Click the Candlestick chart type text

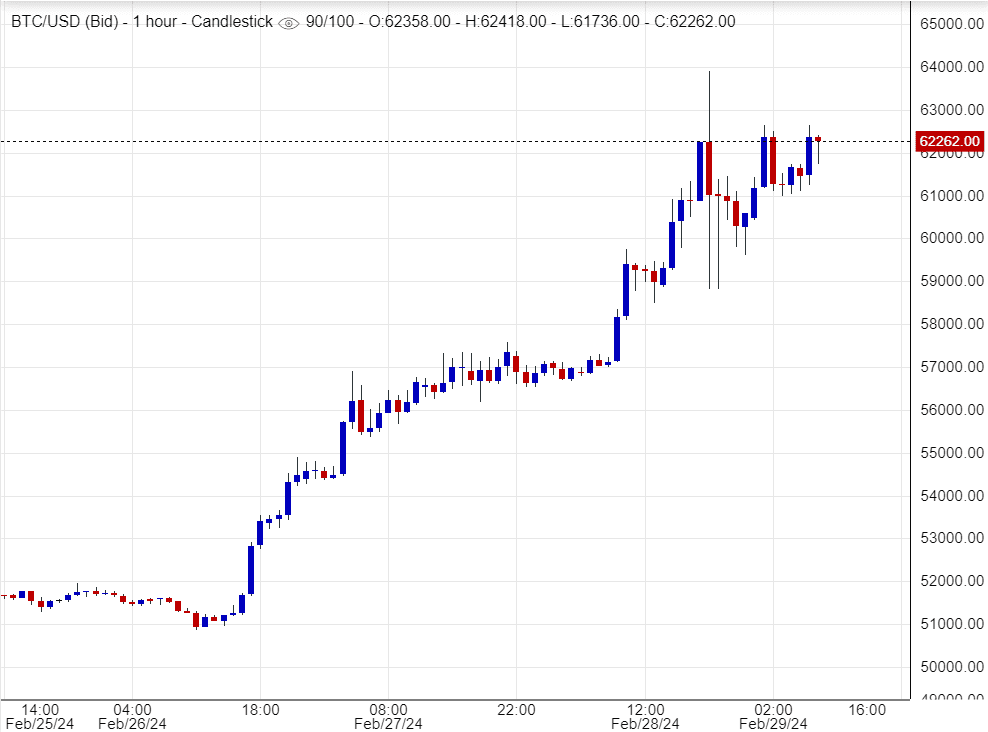[x=230, y=21]
